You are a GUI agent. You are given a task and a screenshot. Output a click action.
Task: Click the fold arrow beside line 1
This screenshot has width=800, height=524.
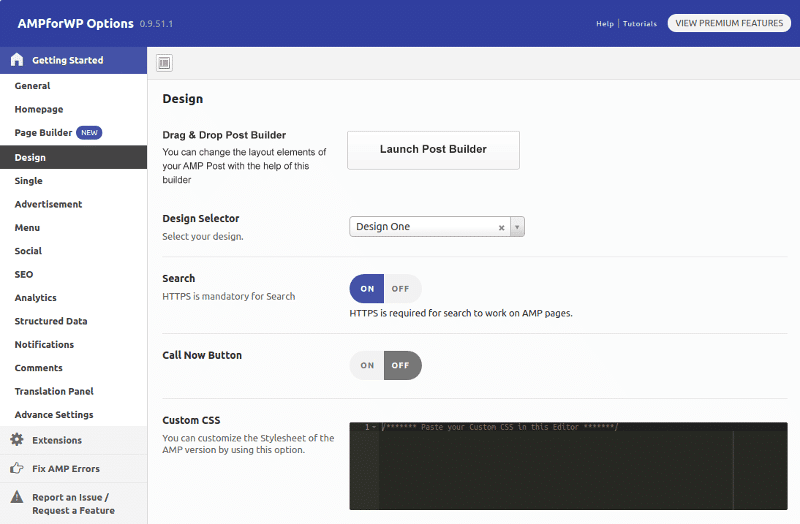pyautogui.click(x=374, y=427)
